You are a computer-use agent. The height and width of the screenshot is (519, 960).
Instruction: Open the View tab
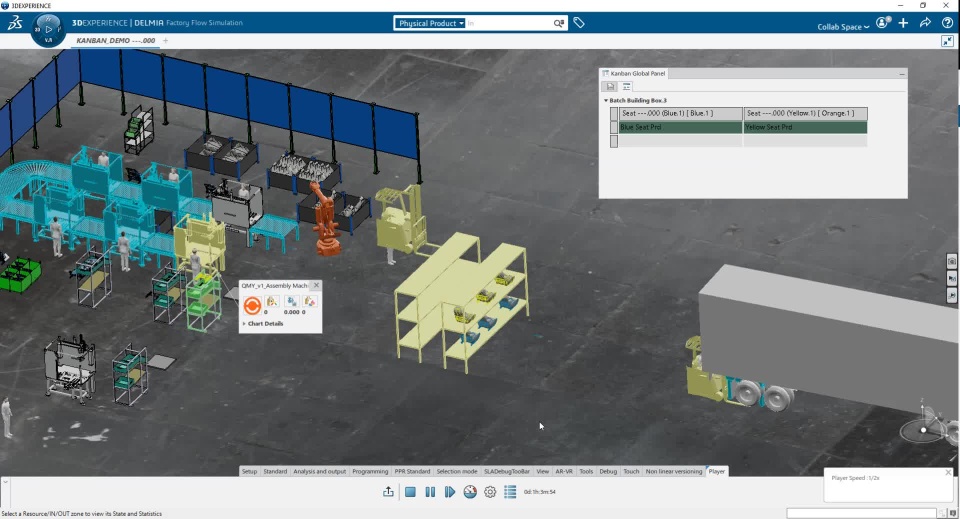[542, 471]
